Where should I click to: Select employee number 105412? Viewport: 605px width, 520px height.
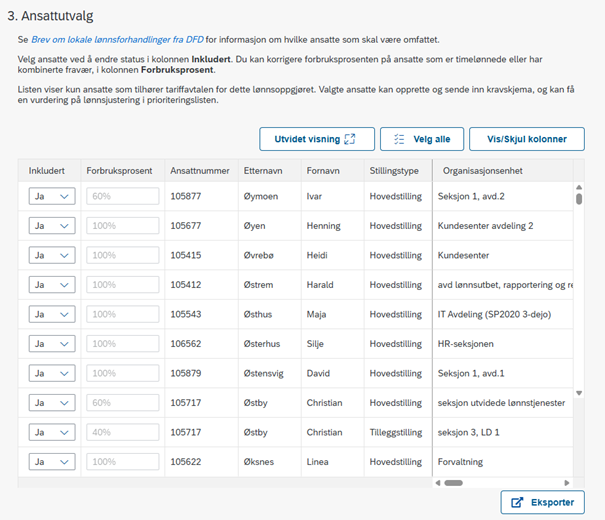click(x=186, y=285)
